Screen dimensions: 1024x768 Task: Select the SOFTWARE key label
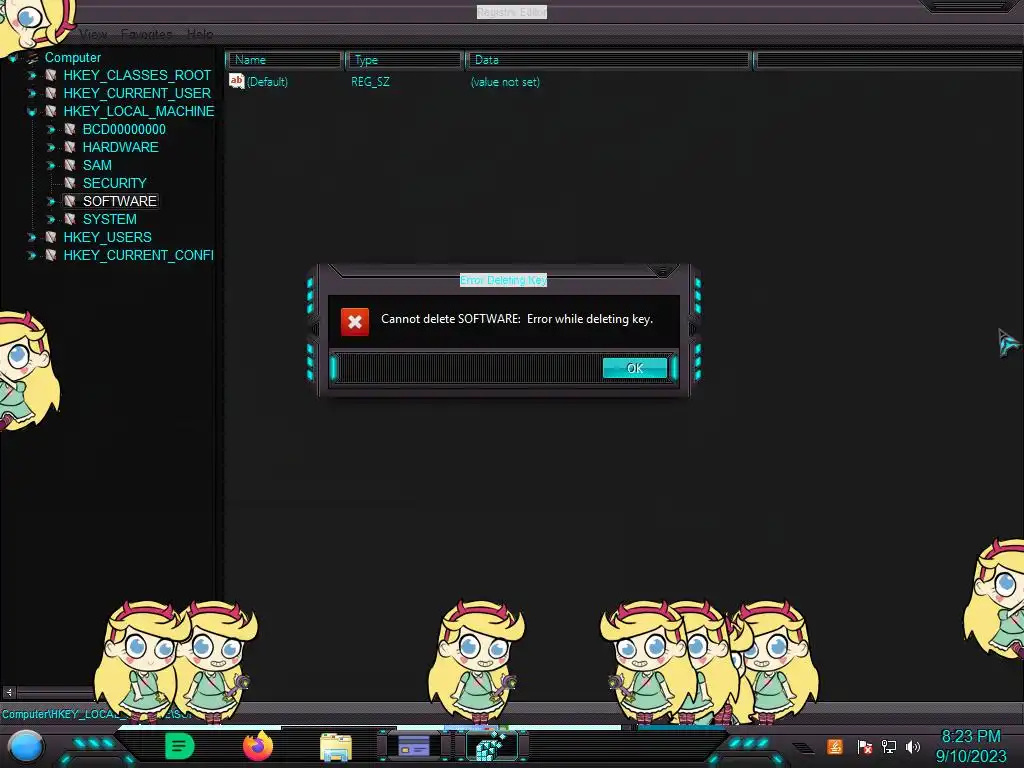pos(120,201)
